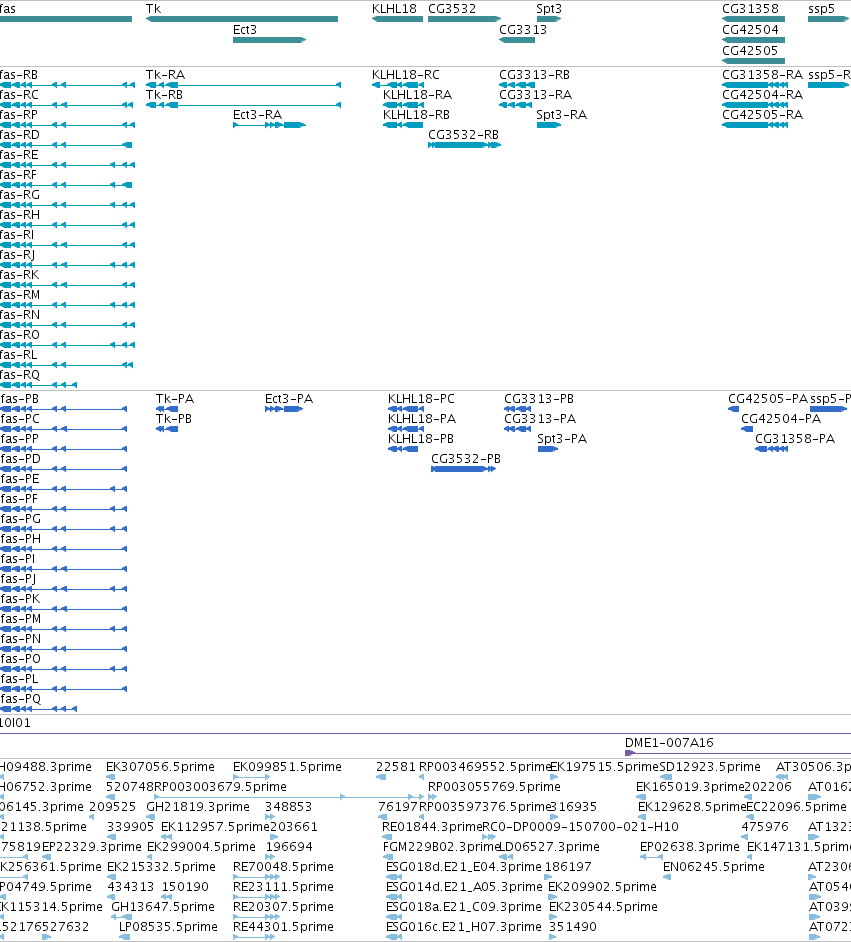
Task: Select the RE70048.5prime EST label
Action: click(283, 867)
